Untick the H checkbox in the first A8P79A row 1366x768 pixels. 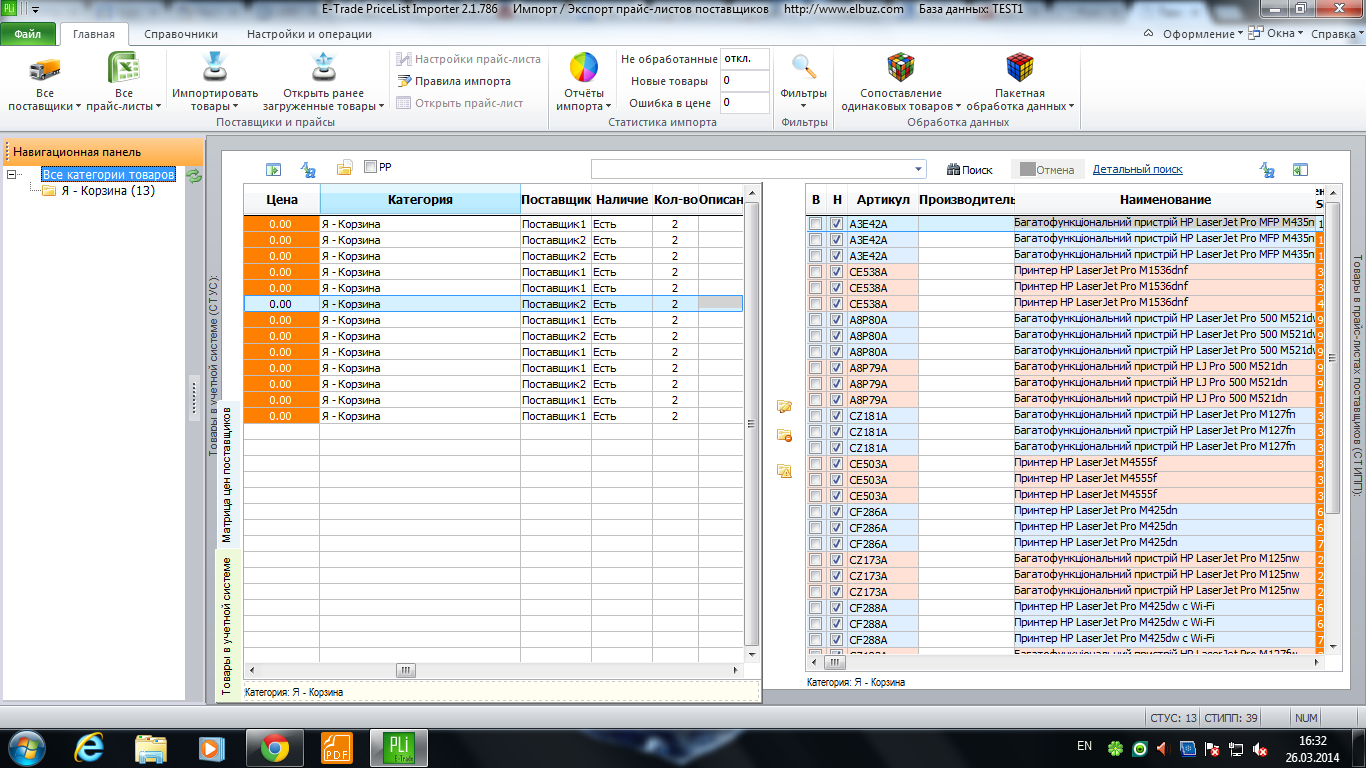[x=837, y=368]
